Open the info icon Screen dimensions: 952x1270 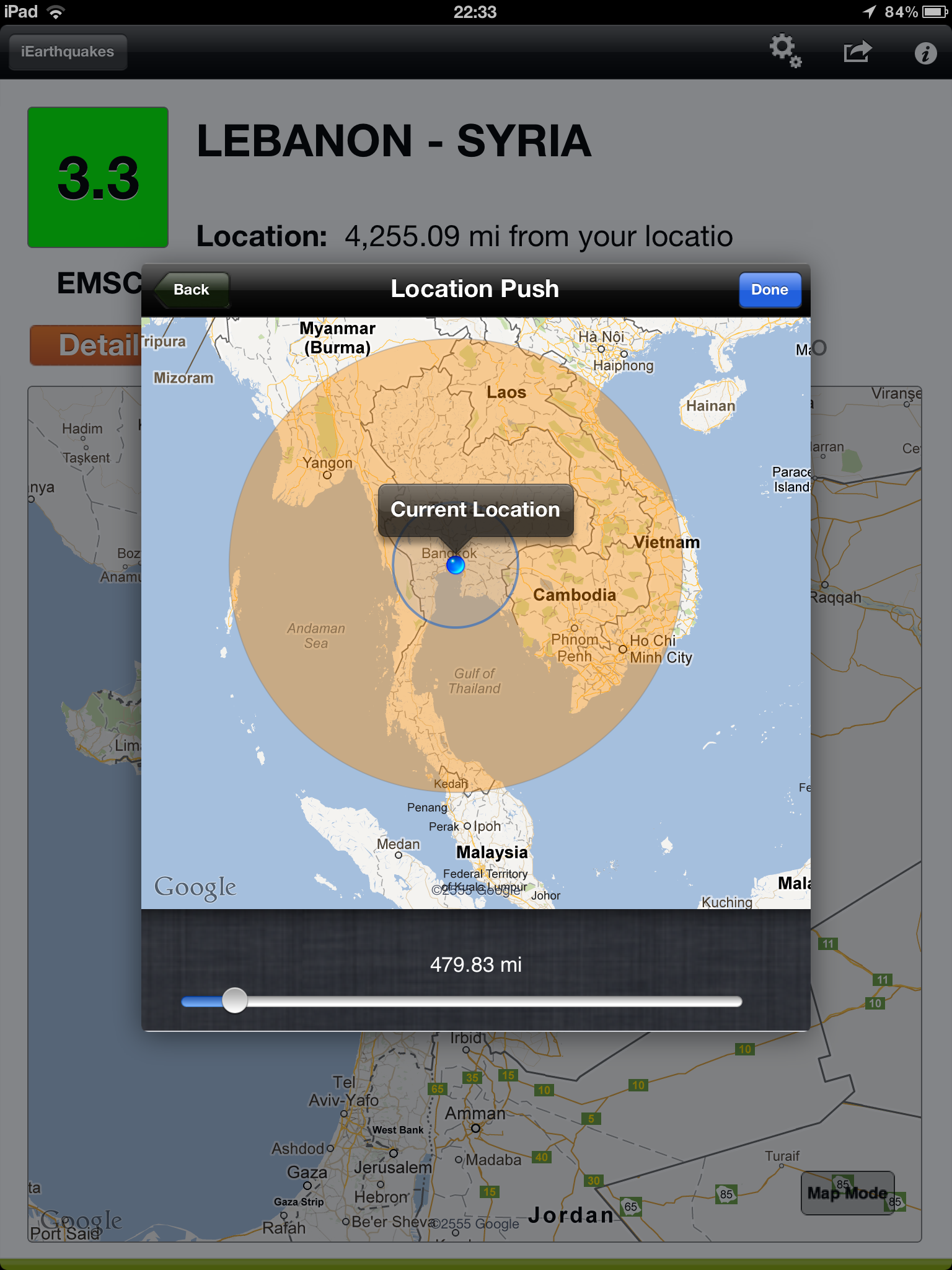tap(925, 53)
